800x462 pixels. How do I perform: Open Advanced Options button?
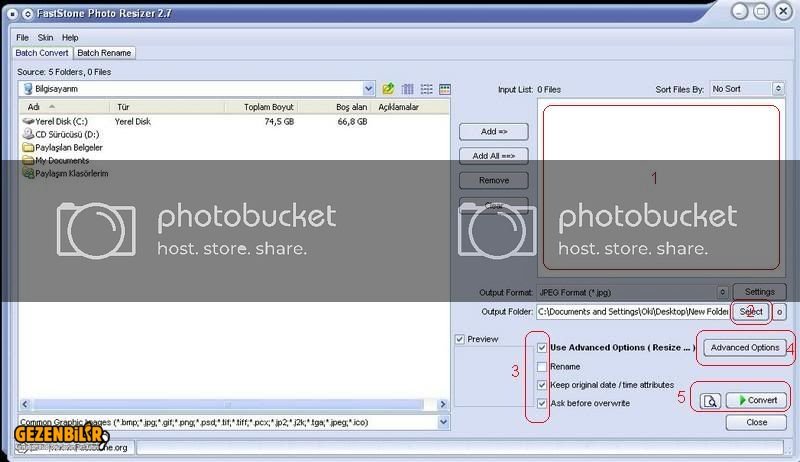[x=745, y=347]
